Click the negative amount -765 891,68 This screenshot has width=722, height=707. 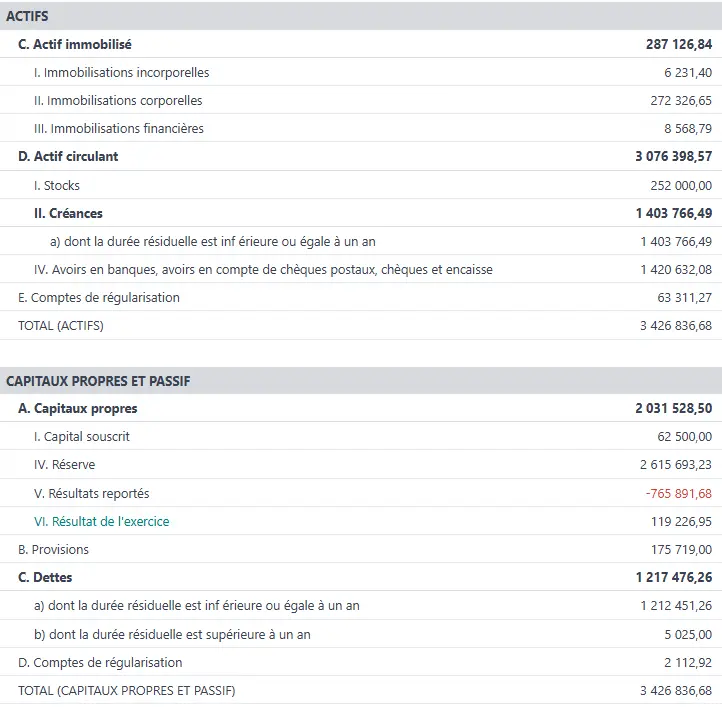[x=678, y=493]
